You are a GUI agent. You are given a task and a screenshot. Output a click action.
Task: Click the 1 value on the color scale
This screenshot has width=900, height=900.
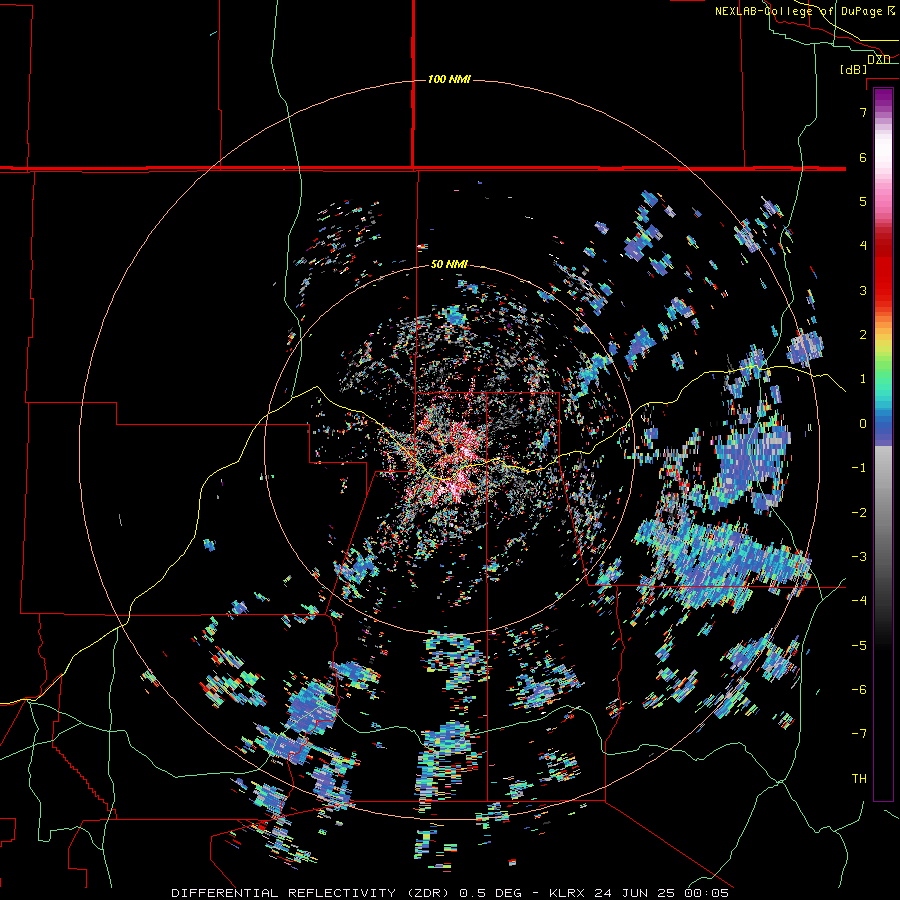(863, 379)
